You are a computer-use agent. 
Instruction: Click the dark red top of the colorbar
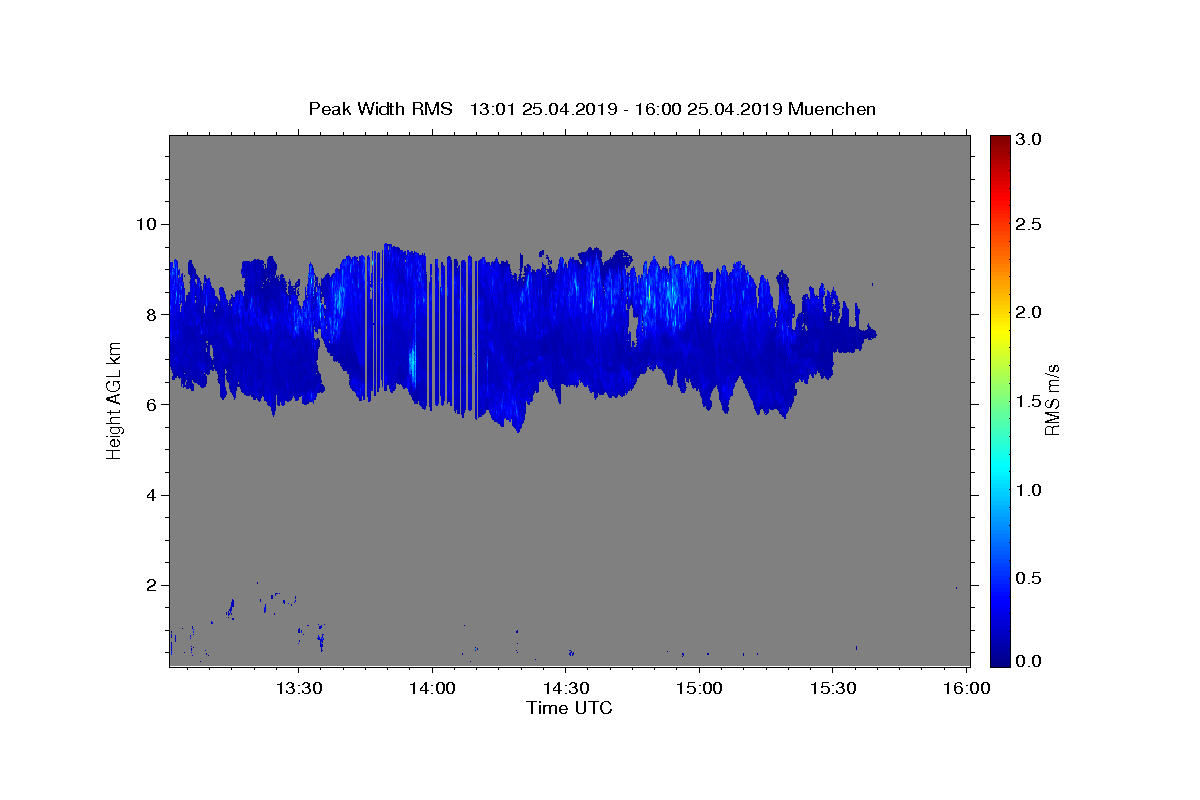[1000, 139]
